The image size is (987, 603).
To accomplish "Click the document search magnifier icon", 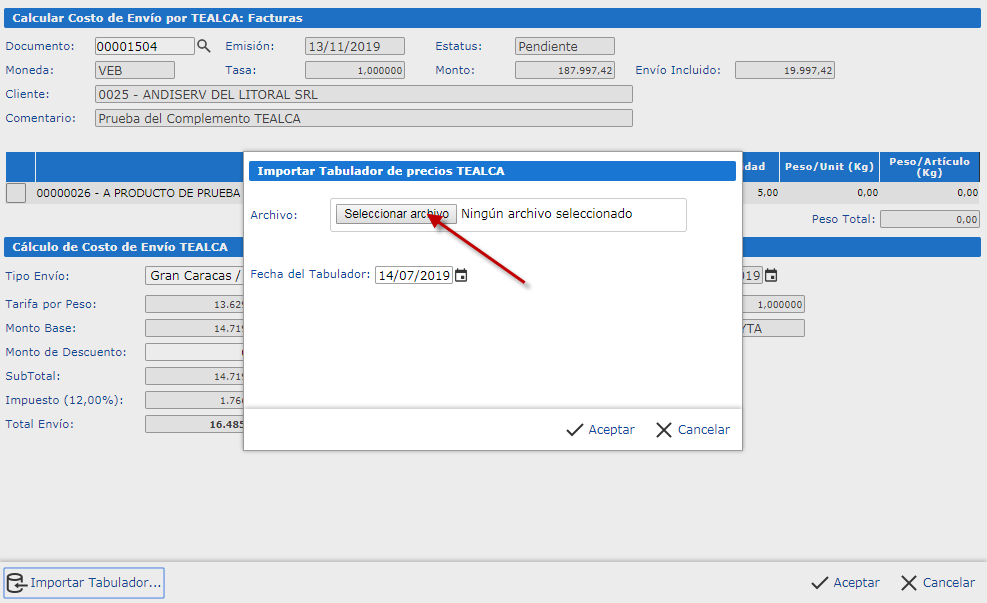I will tap(203, 46).
